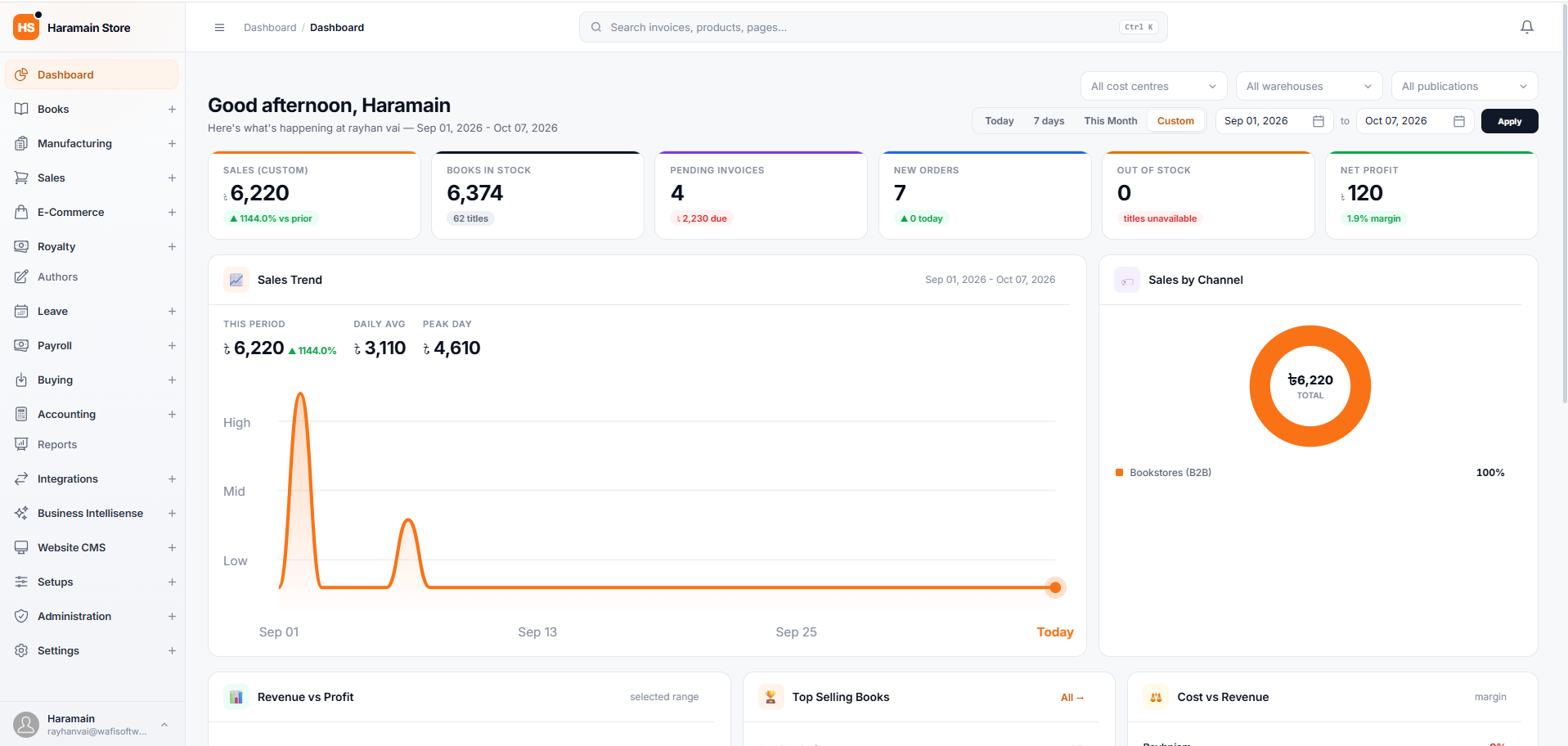Click the Apply button
The image size is (1568, 746).
[x=1509, y=121]
